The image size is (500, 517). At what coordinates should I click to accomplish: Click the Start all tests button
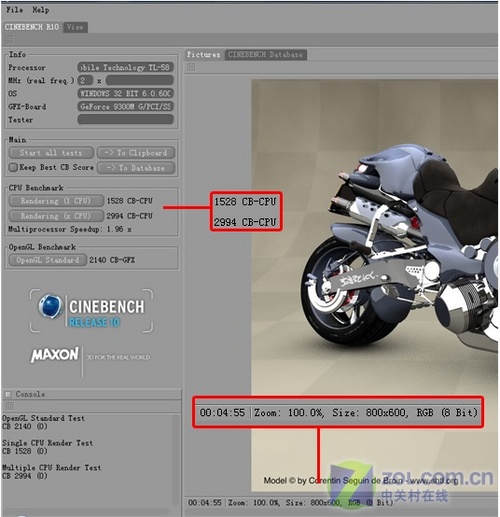point(51,153)
